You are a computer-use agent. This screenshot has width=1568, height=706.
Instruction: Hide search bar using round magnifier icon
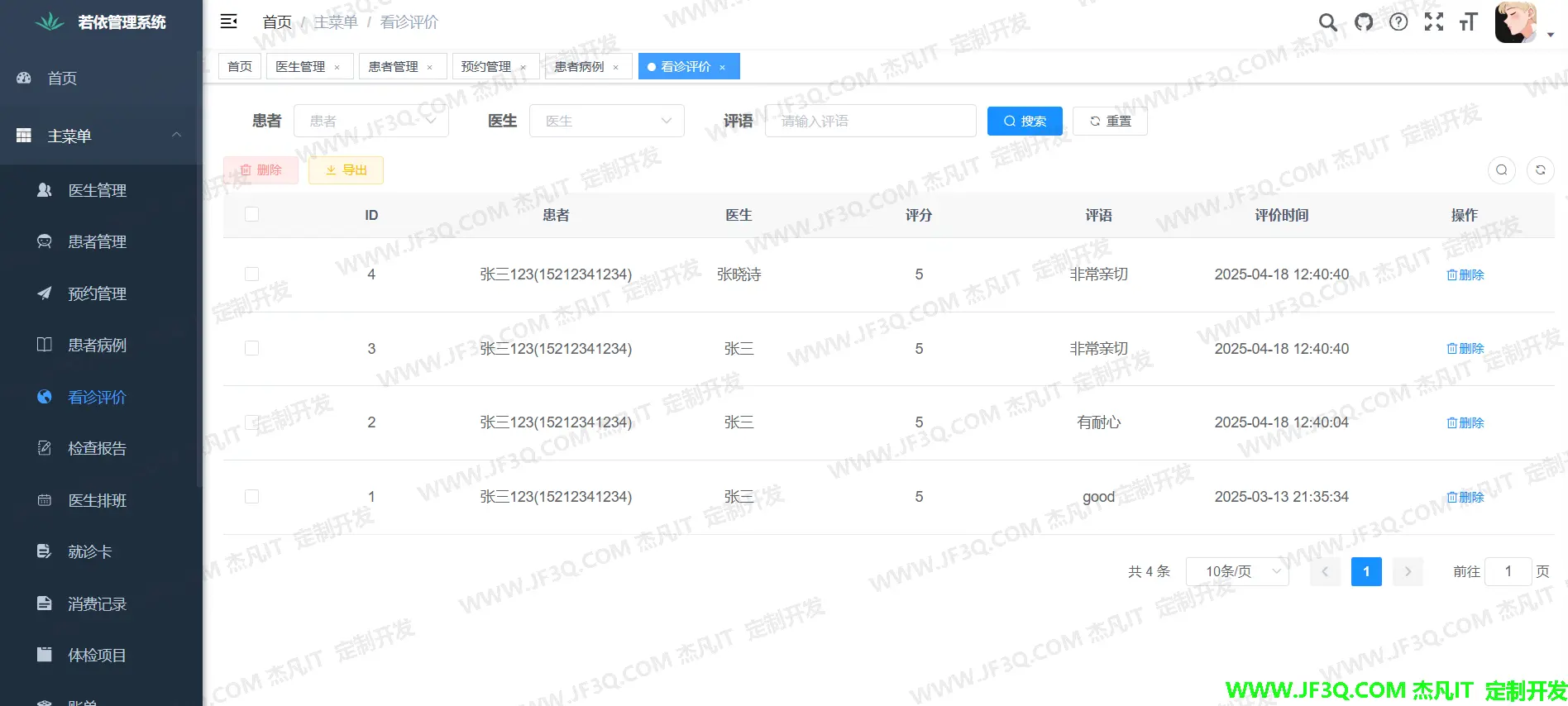tap(1502, 170)
